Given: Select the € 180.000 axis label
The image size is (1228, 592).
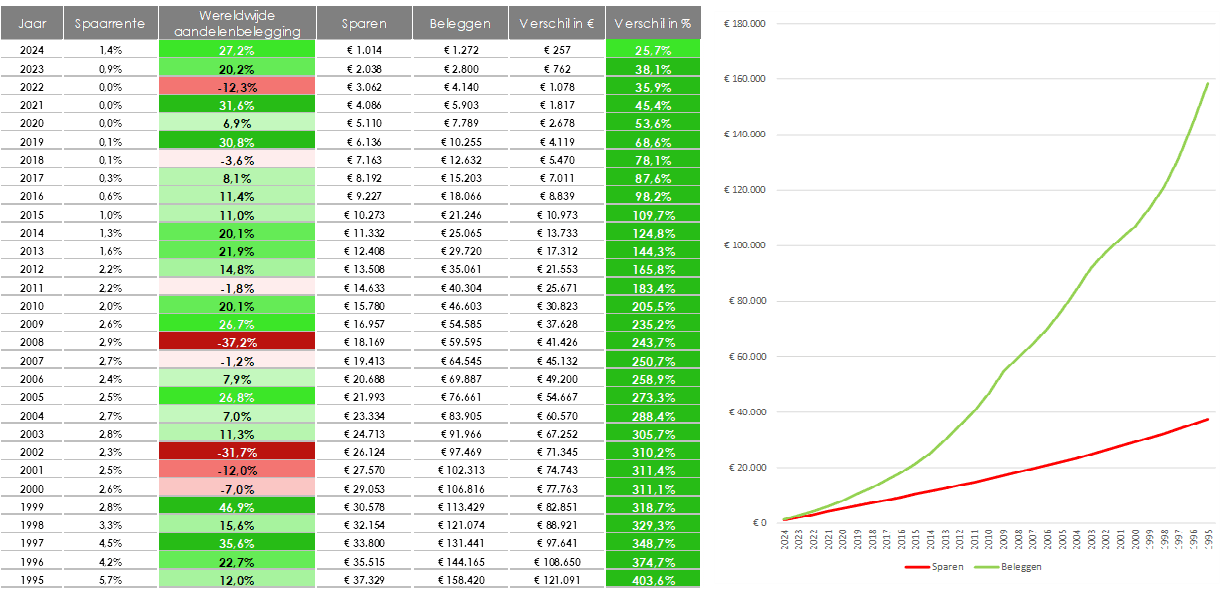Looking at the screenshot, I should point(745,23).
